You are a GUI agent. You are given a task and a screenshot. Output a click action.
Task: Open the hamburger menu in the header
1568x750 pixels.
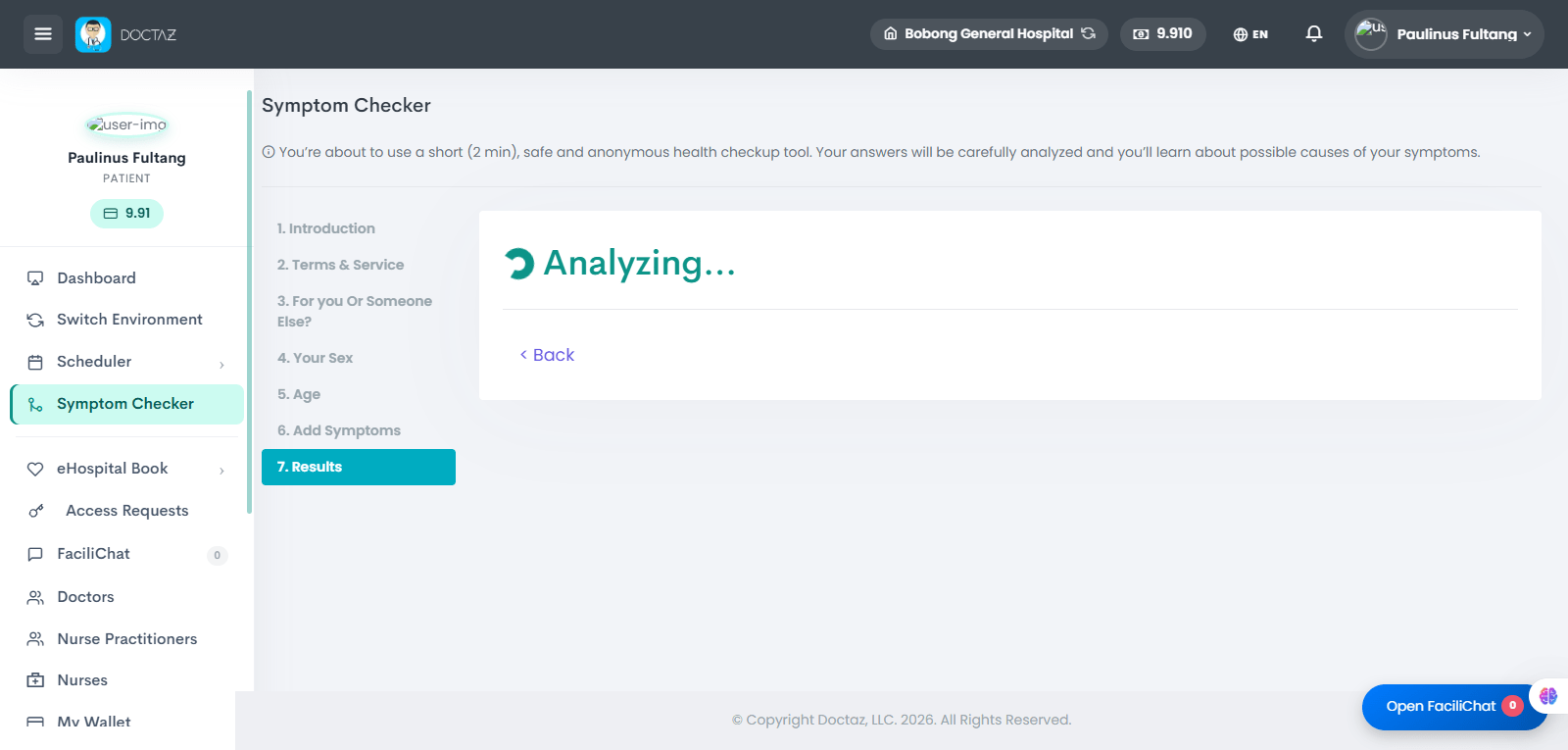pyautogui.click(x=43, y=34)
